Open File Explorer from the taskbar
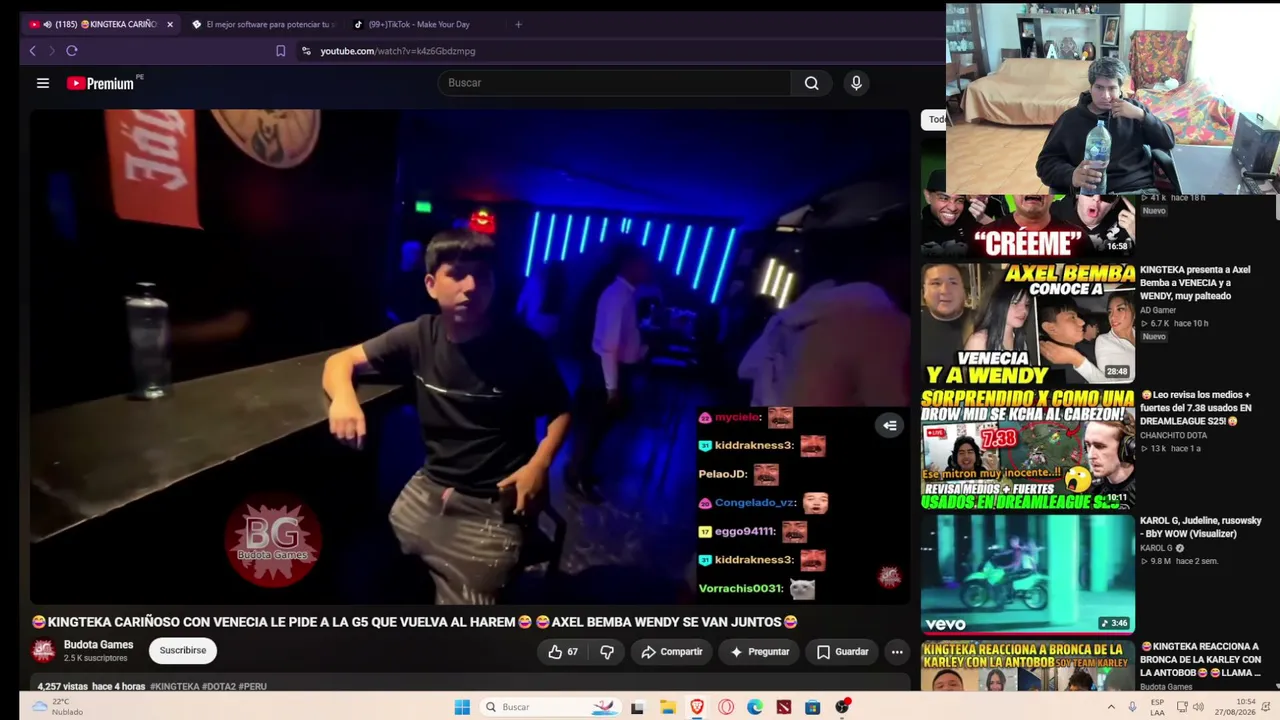This screenshot has height=720, width=1280. click(x=667, y=707)
